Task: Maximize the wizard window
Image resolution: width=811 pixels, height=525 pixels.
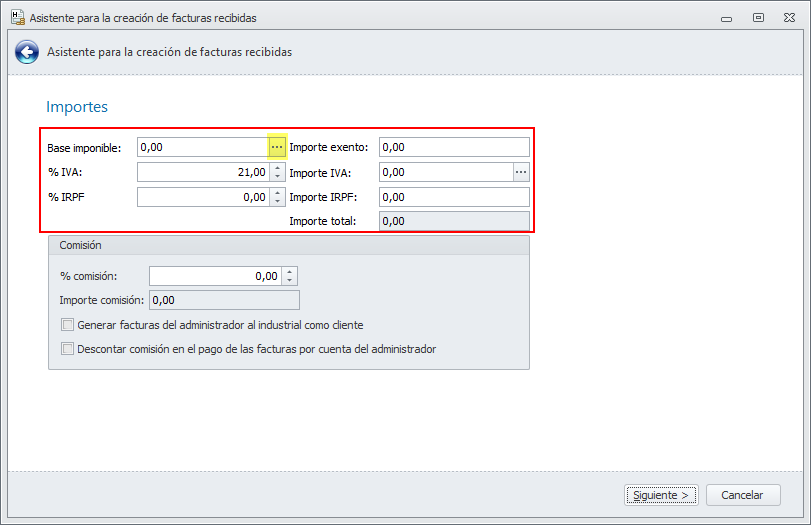Action: tap(758, 18)
